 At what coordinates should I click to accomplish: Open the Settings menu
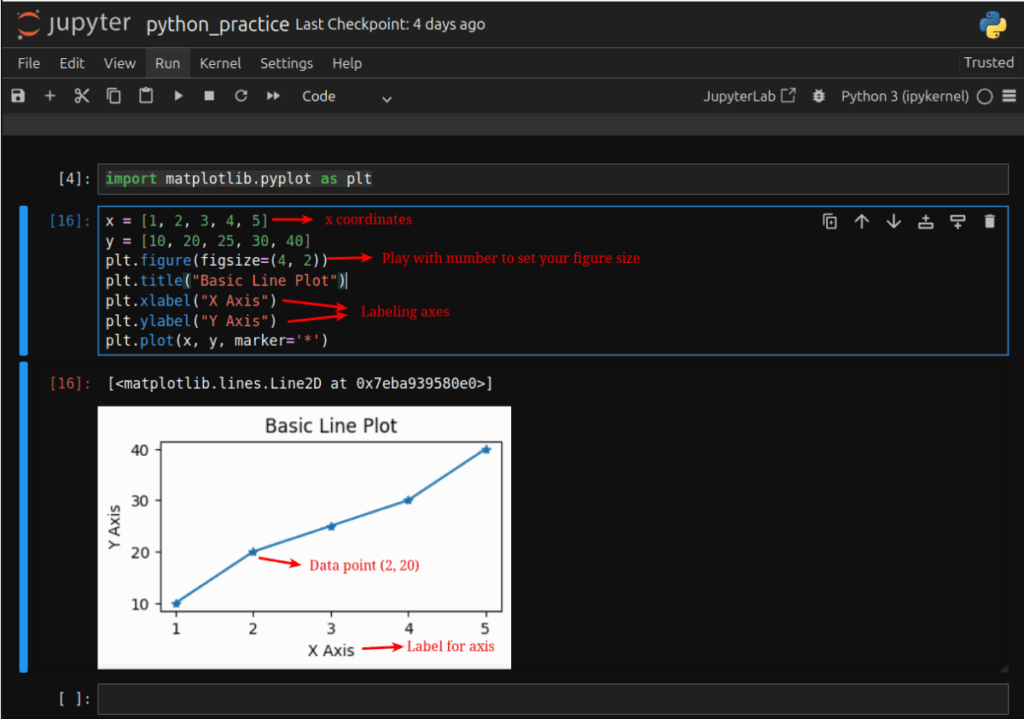(286, 63)
